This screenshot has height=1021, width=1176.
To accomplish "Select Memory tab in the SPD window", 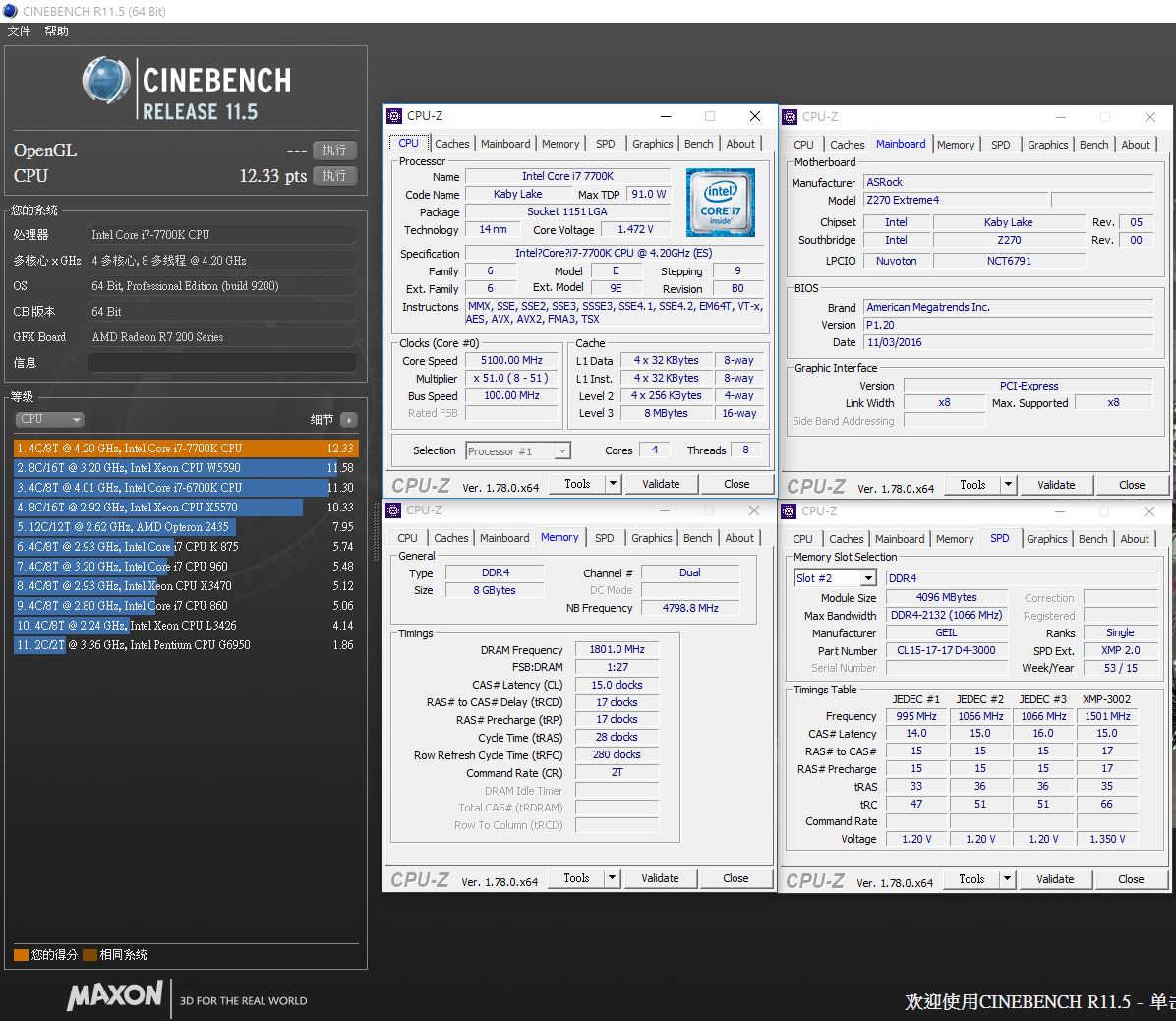I will click(955, 539).
